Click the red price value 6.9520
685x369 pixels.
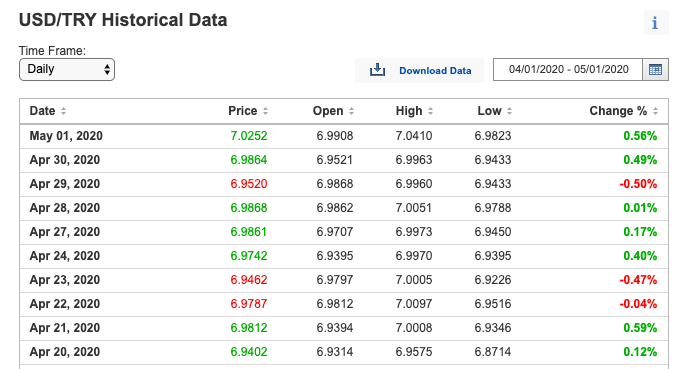[x=249, y=184]
